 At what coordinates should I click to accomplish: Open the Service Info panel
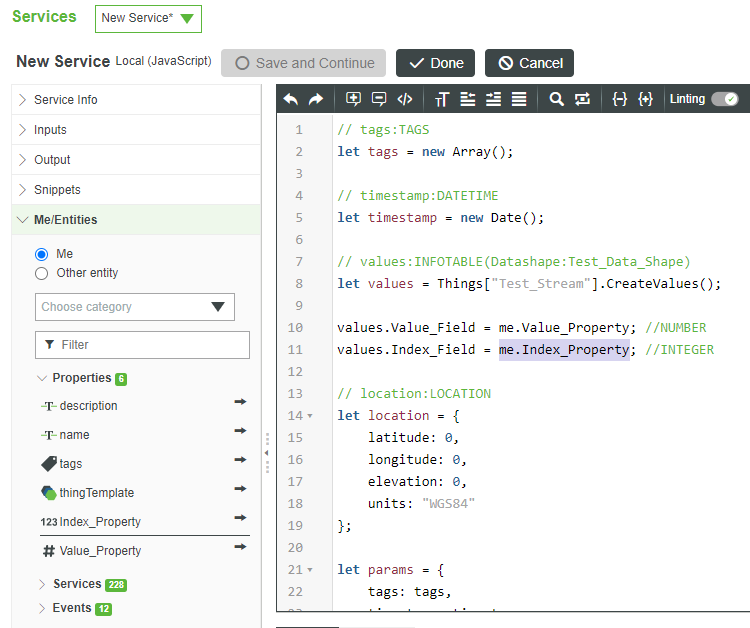pos(65,99)
